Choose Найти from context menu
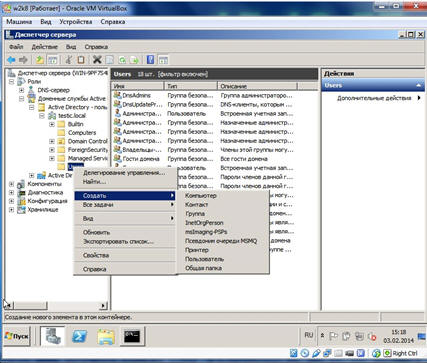 click(x=125, y=182)
